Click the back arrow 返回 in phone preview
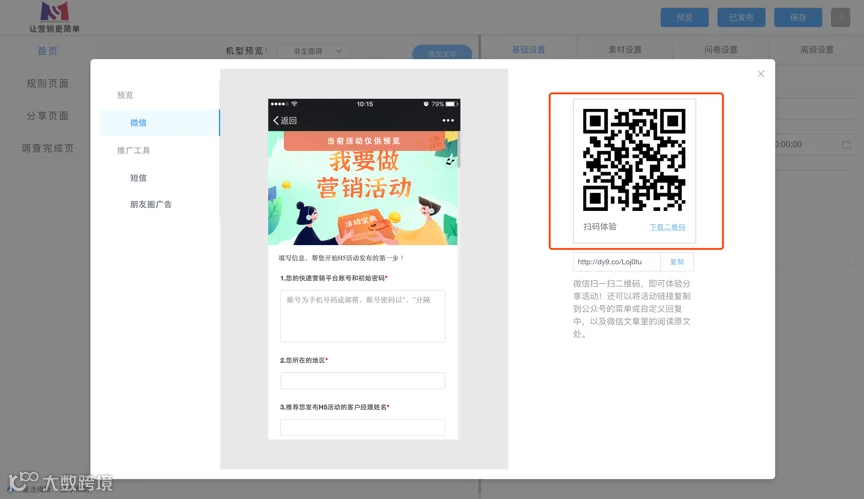The height and width of the screenshot is (499, 864). click(x=285, y=120)
